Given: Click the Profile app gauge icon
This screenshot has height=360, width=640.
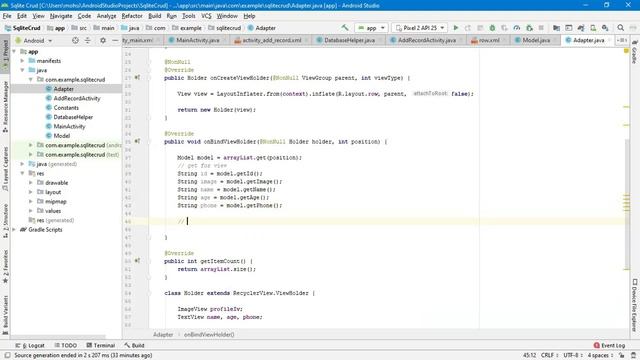Looking at the screenshot, I should (x=517, y=28).
